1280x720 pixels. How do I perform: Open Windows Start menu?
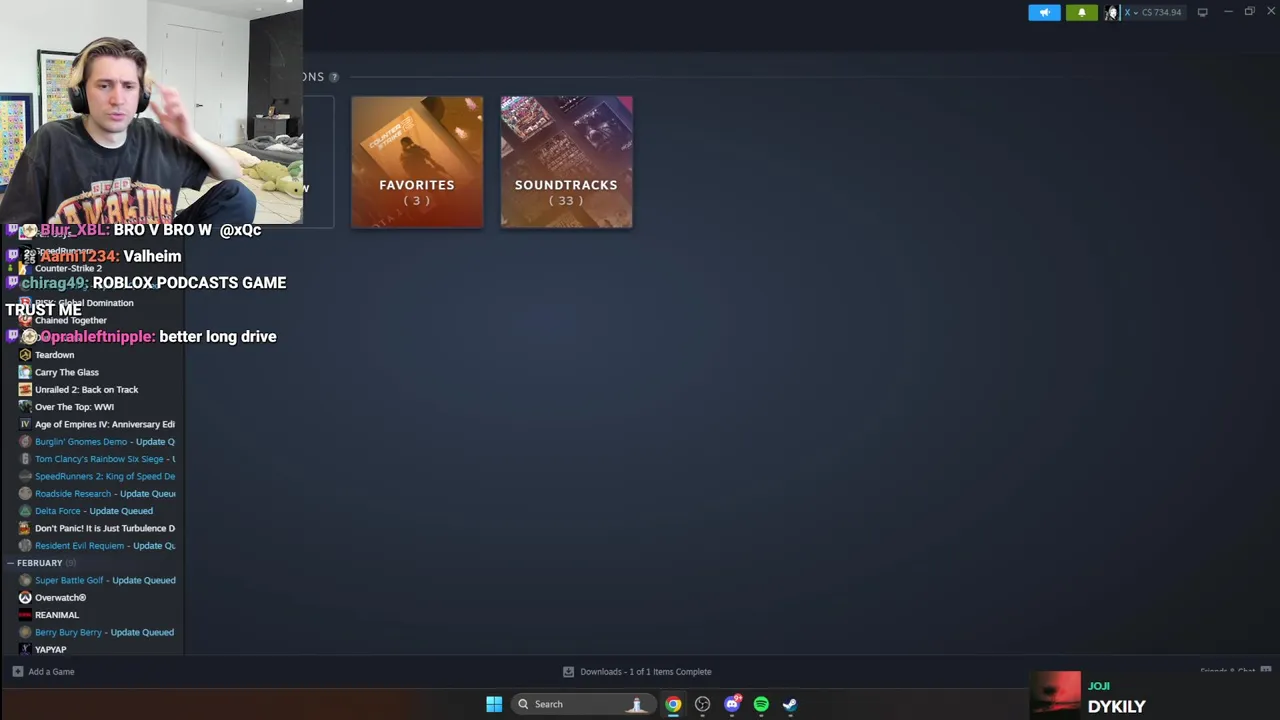pos(494,704)
